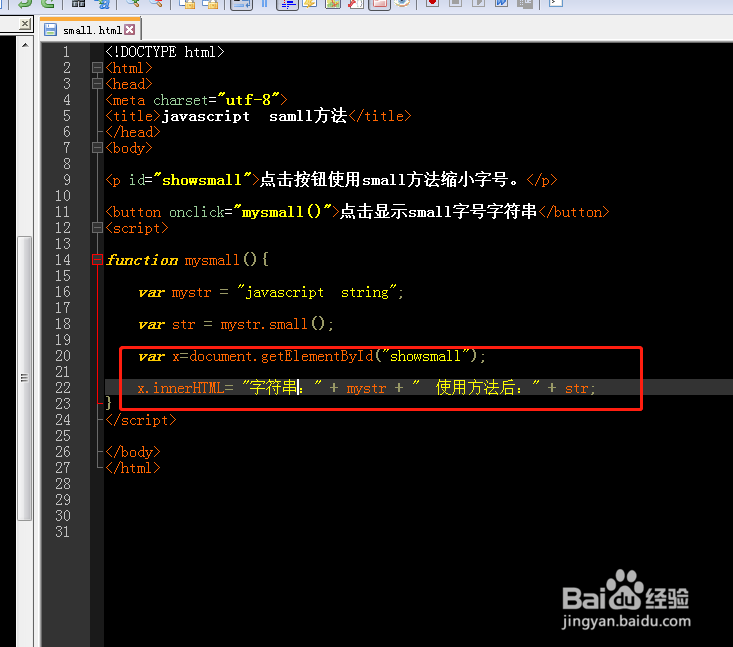This screenshot has height=647, width=733.
Task: Click the <!DOCTYPE html> line
Action: (x=165, y=52)
